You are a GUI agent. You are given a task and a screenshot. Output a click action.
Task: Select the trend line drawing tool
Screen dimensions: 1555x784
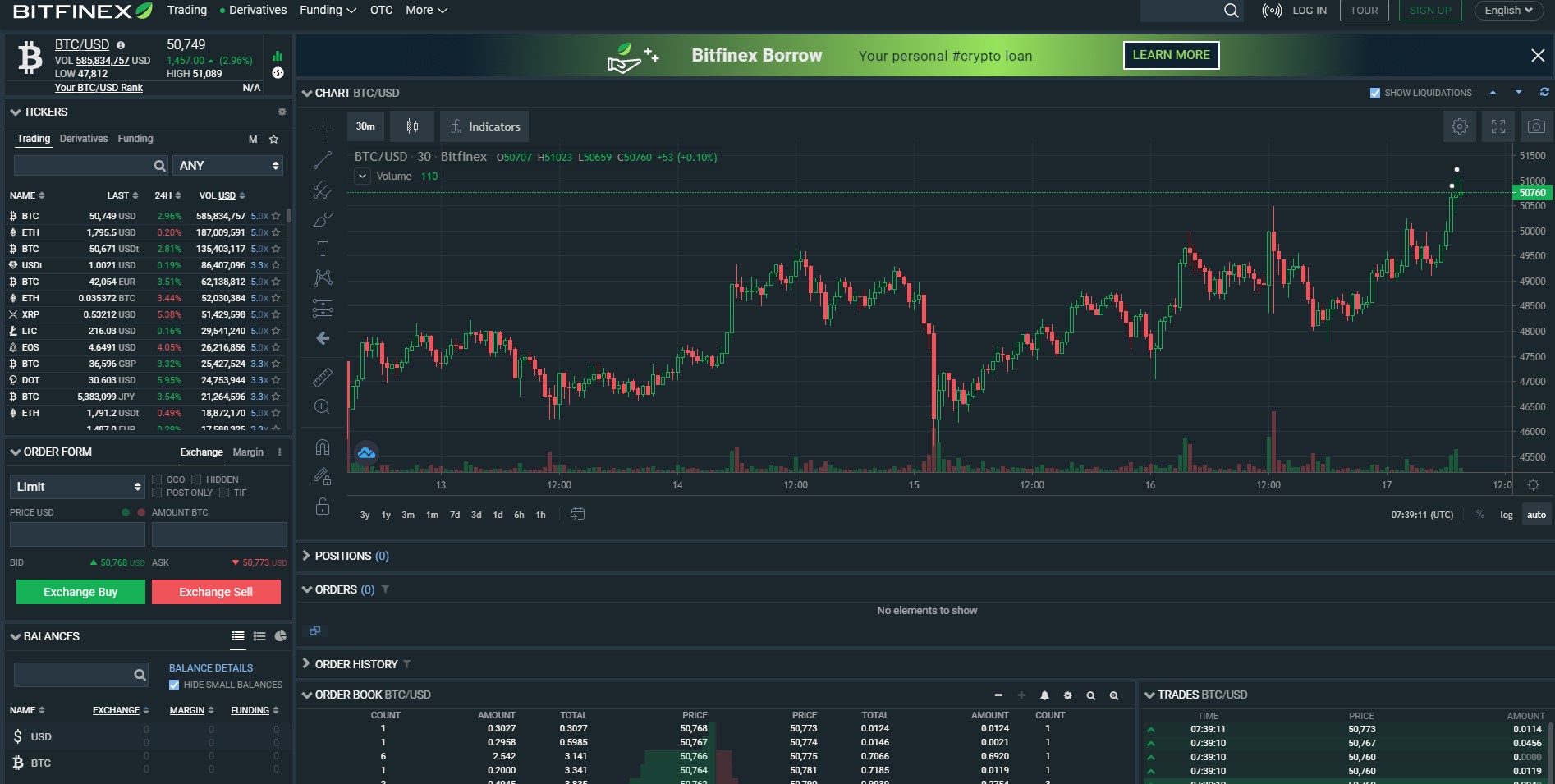[323, 160]
